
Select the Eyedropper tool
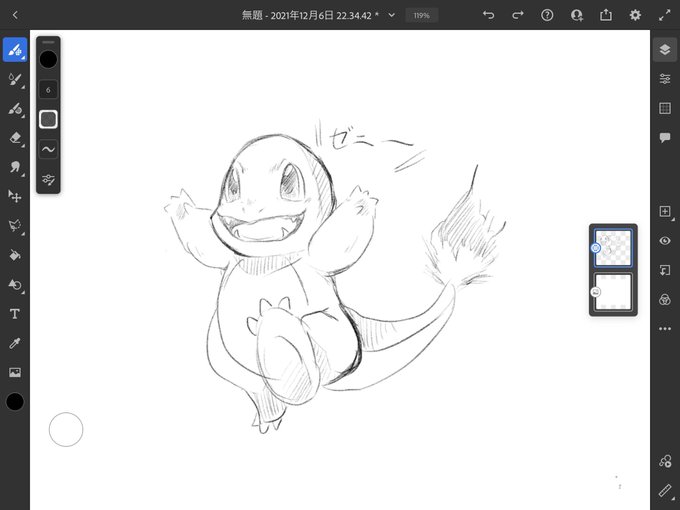pyautogui.click(x=15, y=343)
